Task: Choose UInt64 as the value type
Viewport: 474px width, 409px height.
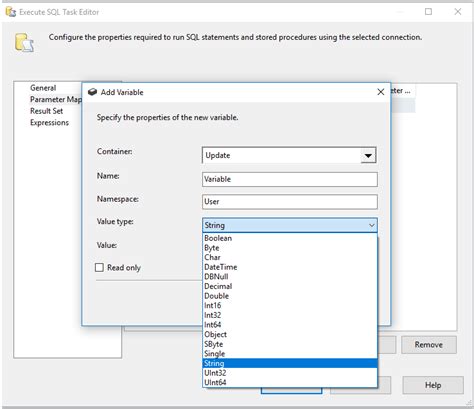Action: pyautogui.click(x=290, y=382)
